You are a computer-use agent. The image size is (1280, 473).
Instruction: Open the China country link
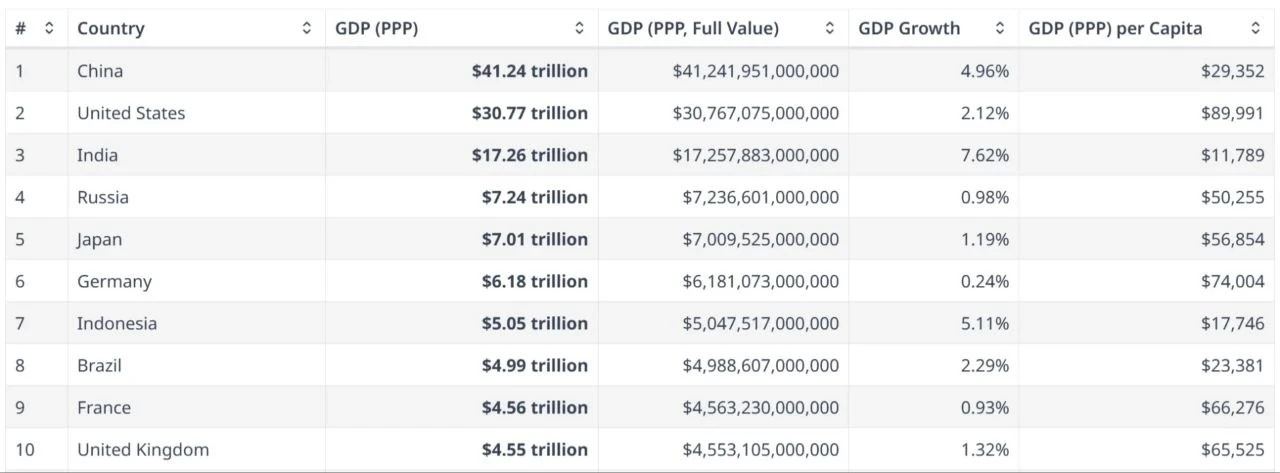pyautogui.click(x=100, y=71)
